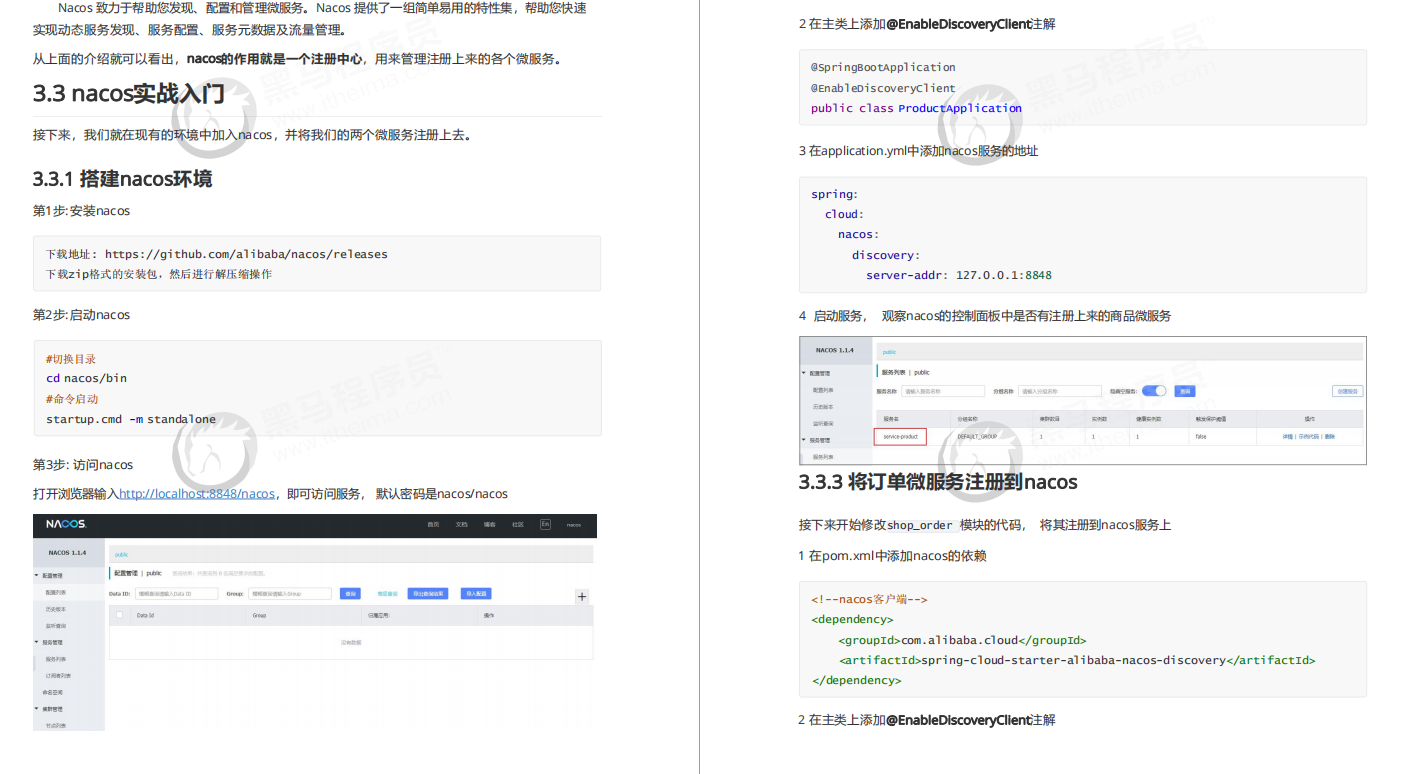The height and width of the screenshot is (774, 1406).
Task: Click the NACOS 1.1.4 label in config console
Action: pyautogui.click(x=67, y=553)
